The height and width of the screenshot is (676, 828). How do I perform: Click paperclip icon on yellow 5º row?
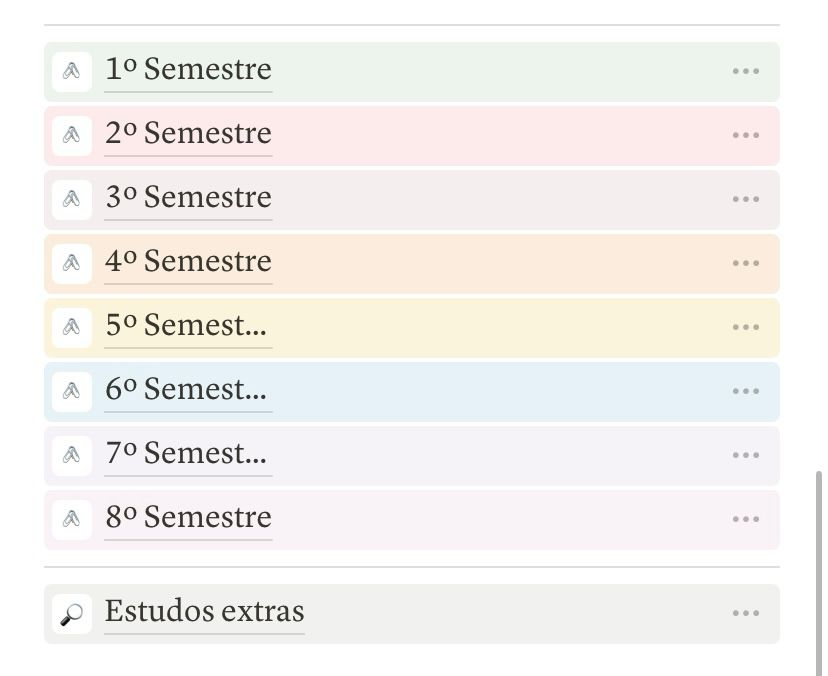click(x=72, y=327)
